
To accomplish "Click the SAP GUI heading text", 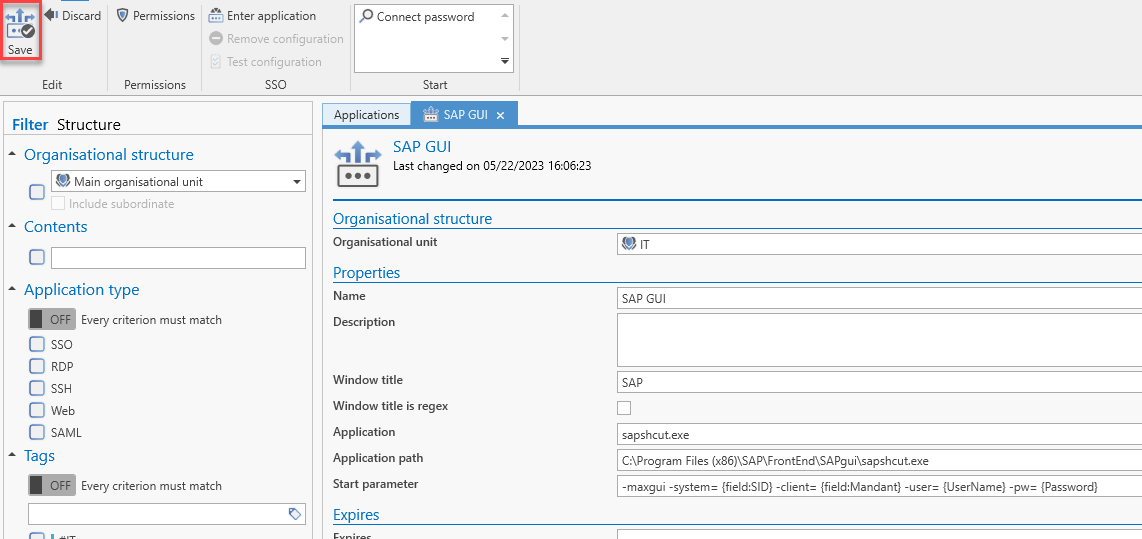I will click(422, 149).
